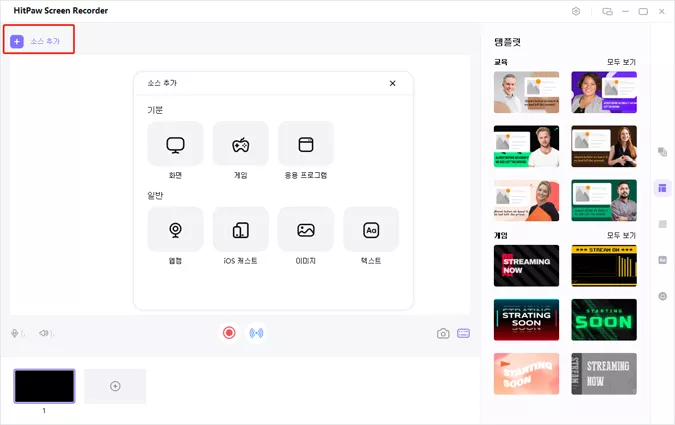Viewport: 675px width, 425px height.
Task: Select 게임 (Game) source icon
Action: [240, 144]
